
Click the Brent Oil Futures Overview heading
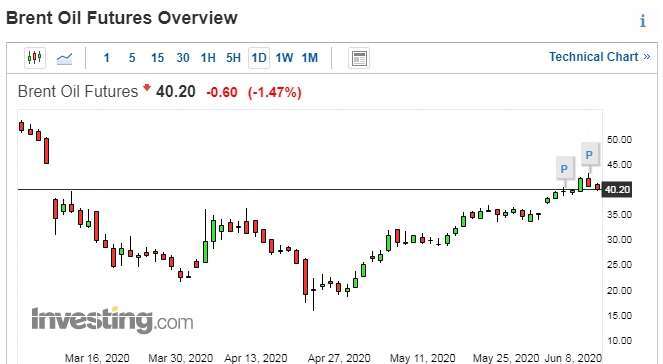tap(122, 18)
